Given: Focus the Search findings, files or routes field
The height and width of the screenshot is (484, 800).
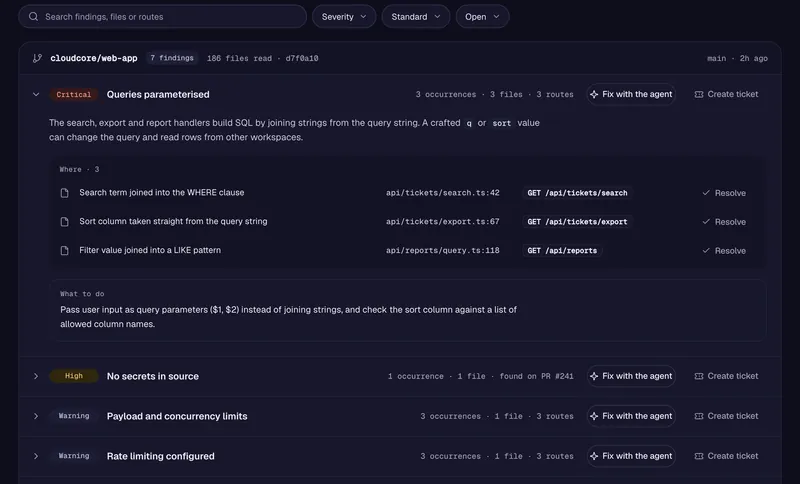Looking at the screenshot, I should (162, 16).
